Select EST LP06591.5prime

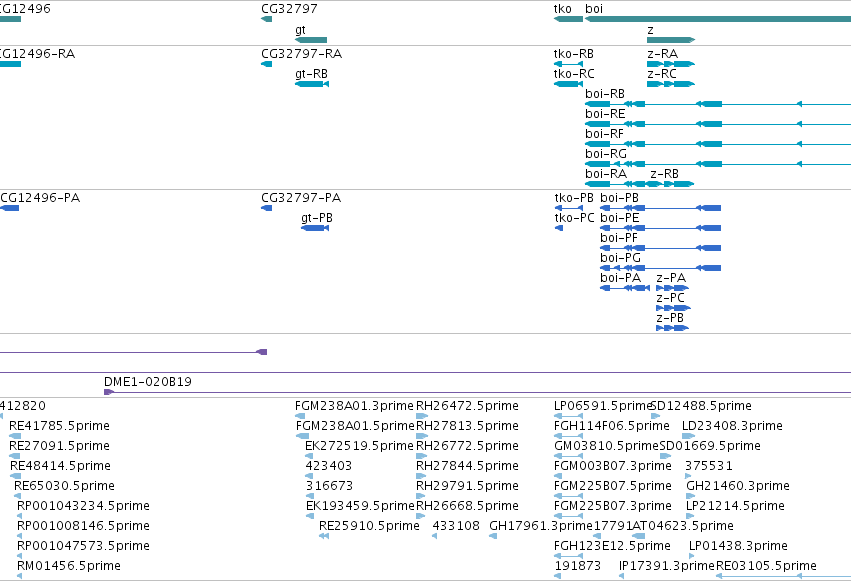(x=568, y=416)
